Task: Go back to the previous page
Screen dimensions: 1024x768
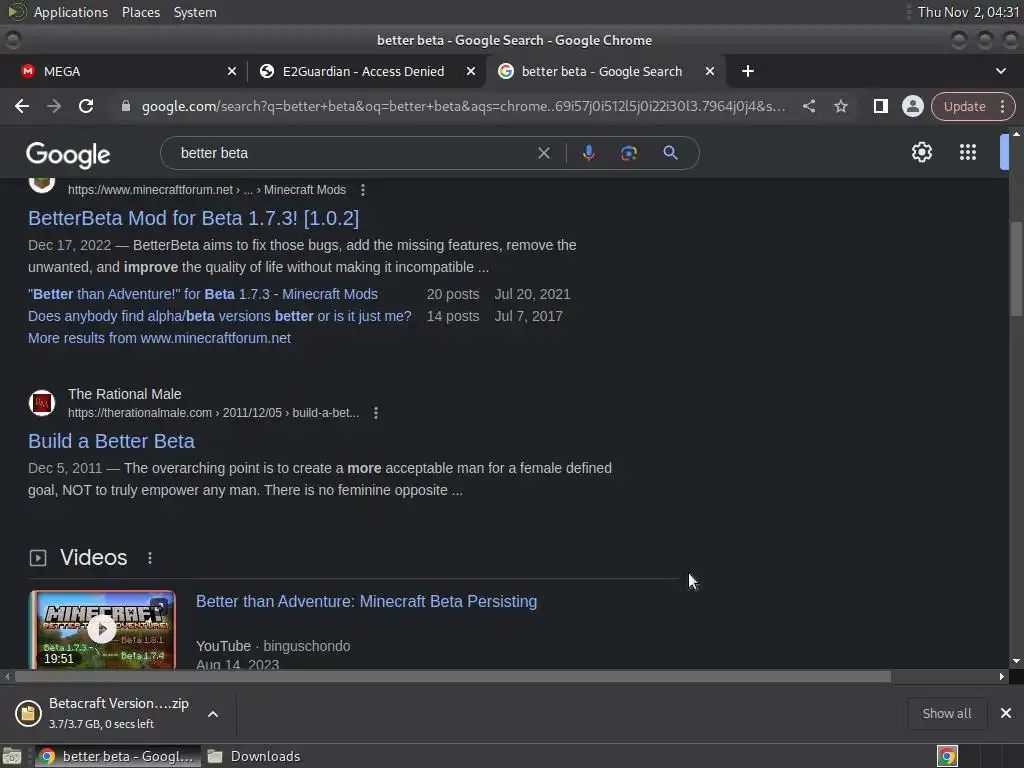Action: [x=22, y=106]
